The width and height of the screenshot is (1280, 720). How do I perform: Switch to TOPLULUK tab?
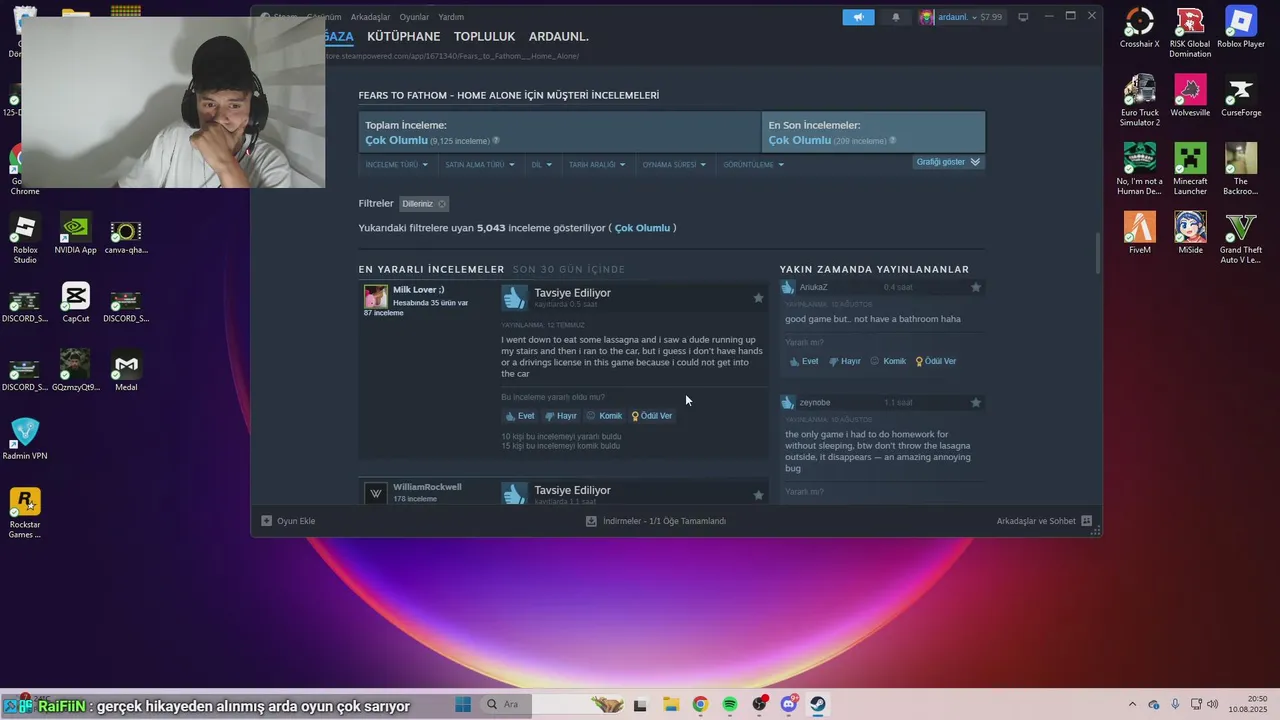click(x=484, y=37)
